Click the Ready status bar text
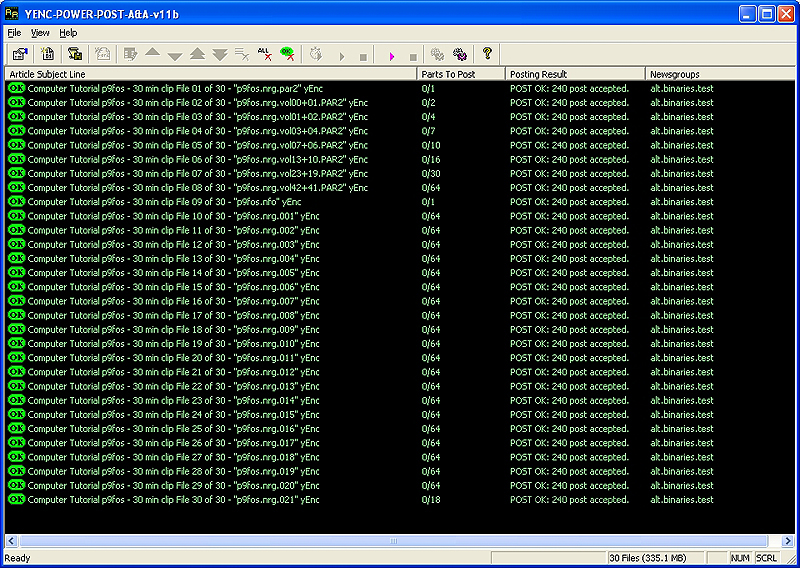The height and width of the screenshot is (568, 800). tap(17, 558)
